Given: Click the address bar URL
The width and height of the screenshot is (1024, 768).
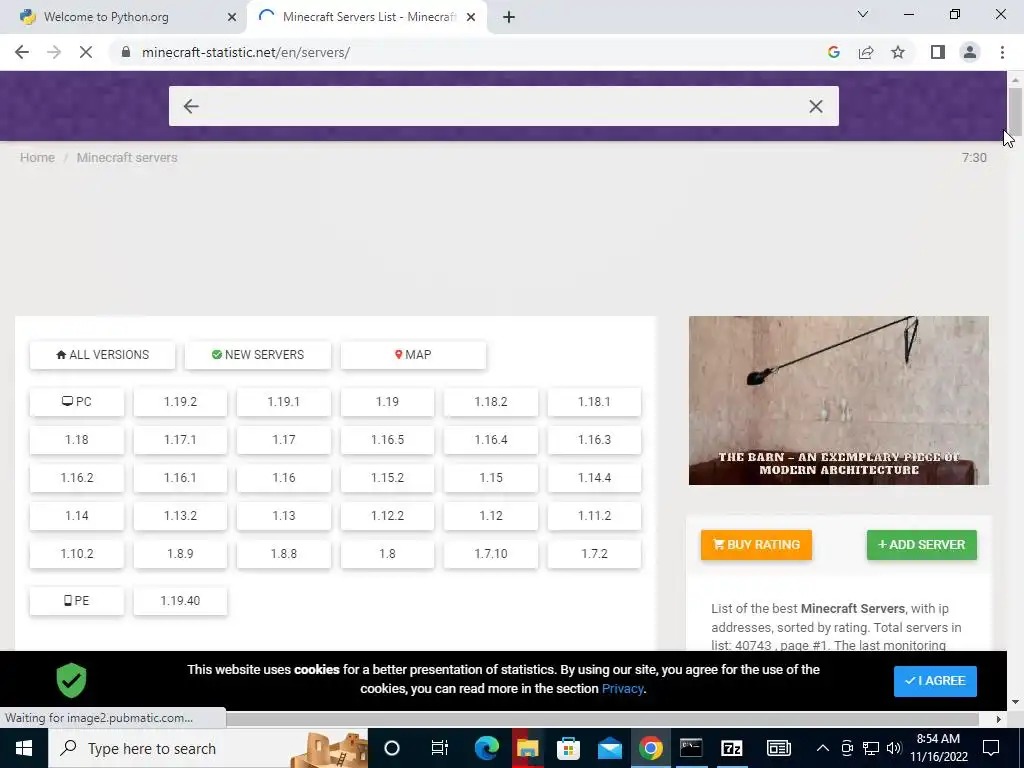Looking at the screenshot, I should coord(246,52).
